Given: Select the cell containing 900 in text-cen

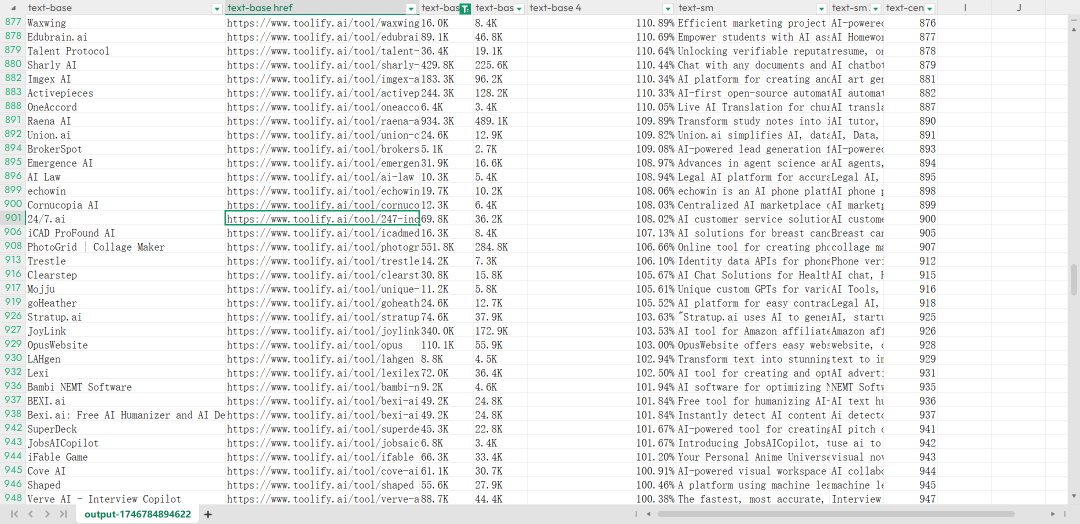Looking at the screenshot, I should [910, 219].
